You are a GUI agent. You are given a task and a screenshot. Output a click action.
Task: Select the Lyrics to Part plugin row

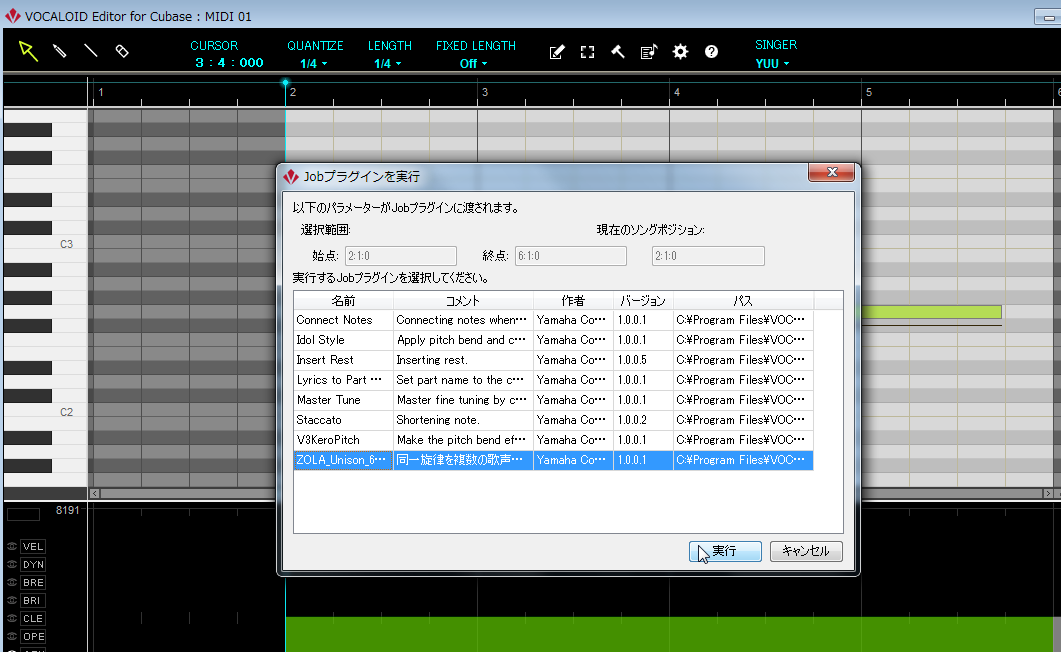tap(554, 380)
